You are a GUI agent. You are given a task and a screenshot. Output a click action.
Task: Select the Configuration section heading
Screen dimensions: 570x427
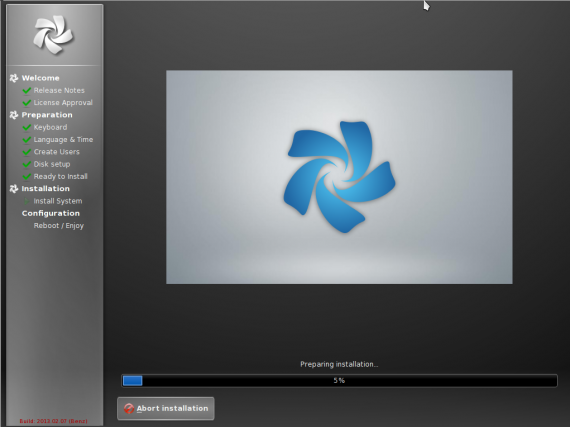coord(51,213)
